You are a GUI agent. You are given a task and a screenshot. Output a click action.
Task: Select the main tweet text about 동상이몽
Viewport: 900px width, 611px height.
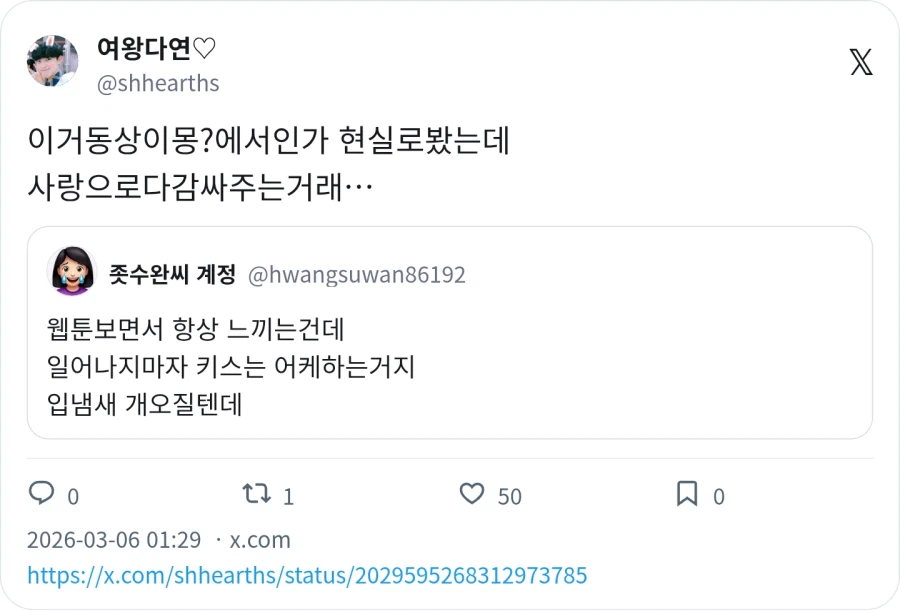pos(270,162)
